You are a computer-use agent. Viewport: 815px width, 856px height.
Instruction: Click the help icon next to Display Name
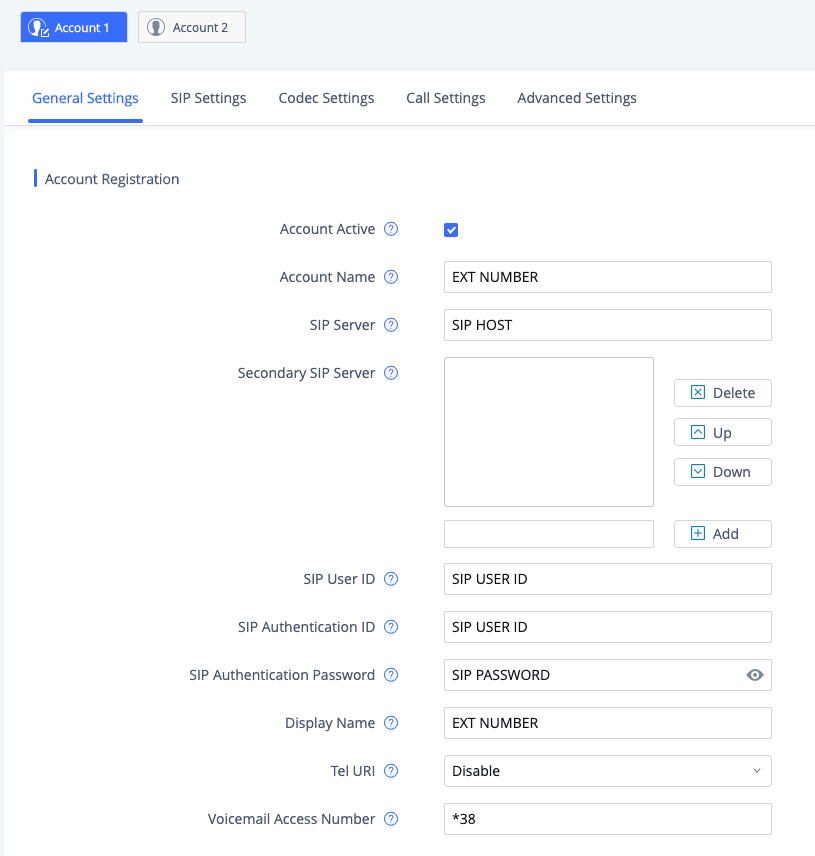(x=391, y=723)
